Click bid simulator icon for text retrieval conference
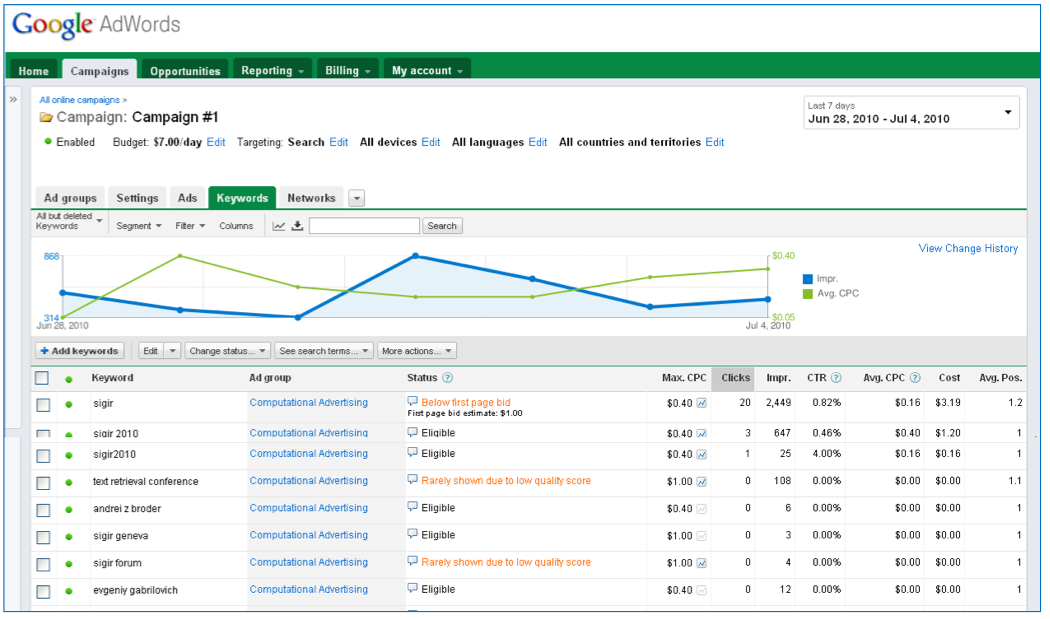The image size is (1050, 619). tap(701, 482)
